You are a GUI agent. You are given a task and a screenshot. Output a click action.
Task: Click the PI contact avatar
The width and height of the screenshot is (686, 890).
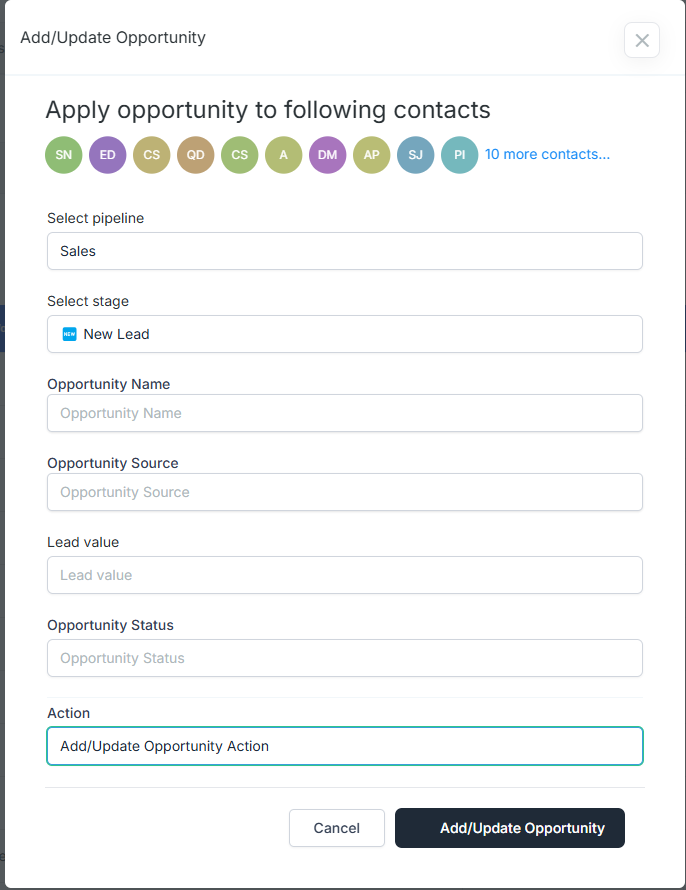[460, 155]
